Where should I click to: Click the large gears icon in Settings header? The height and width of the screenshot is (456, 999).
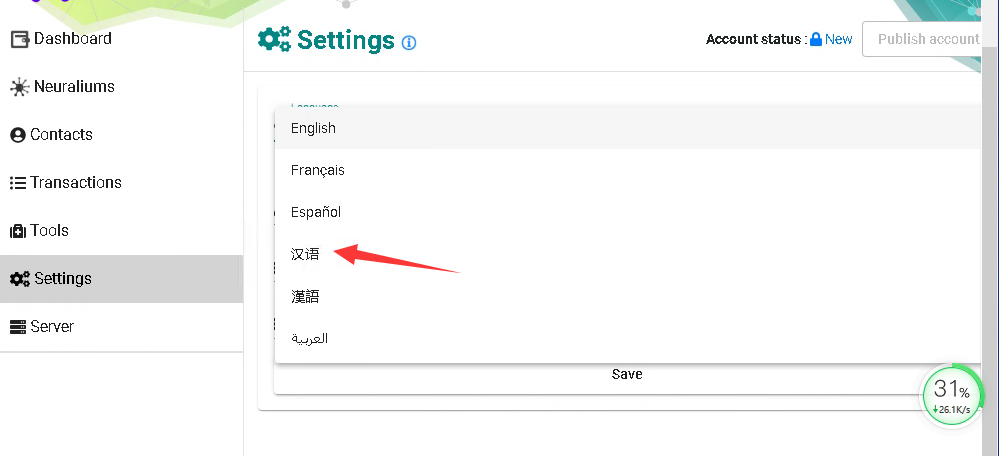[x=274, y=39]
